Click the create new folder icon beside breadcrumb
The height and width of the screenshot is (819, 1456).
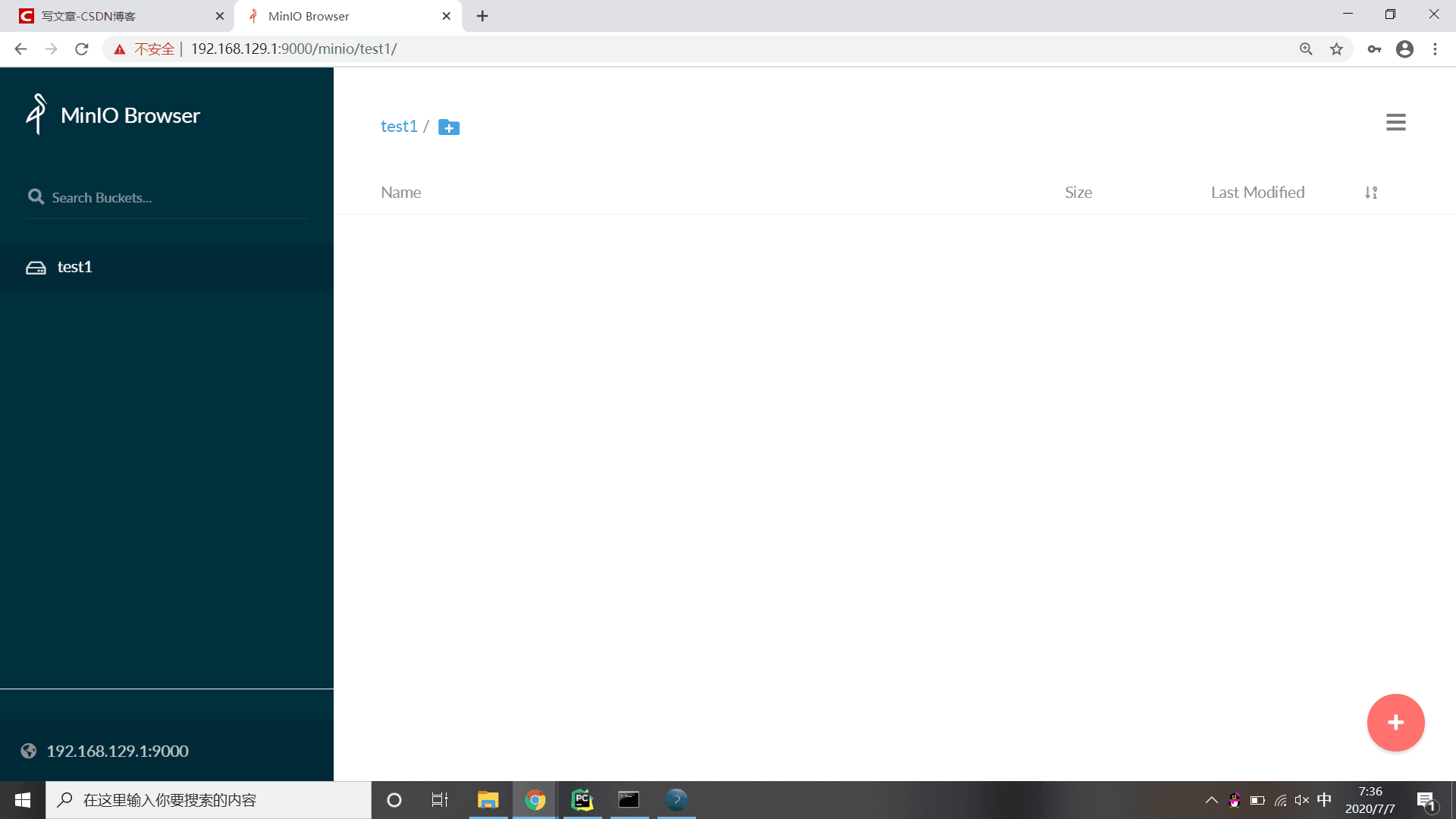pyautogui.click(x=448, y=127)
